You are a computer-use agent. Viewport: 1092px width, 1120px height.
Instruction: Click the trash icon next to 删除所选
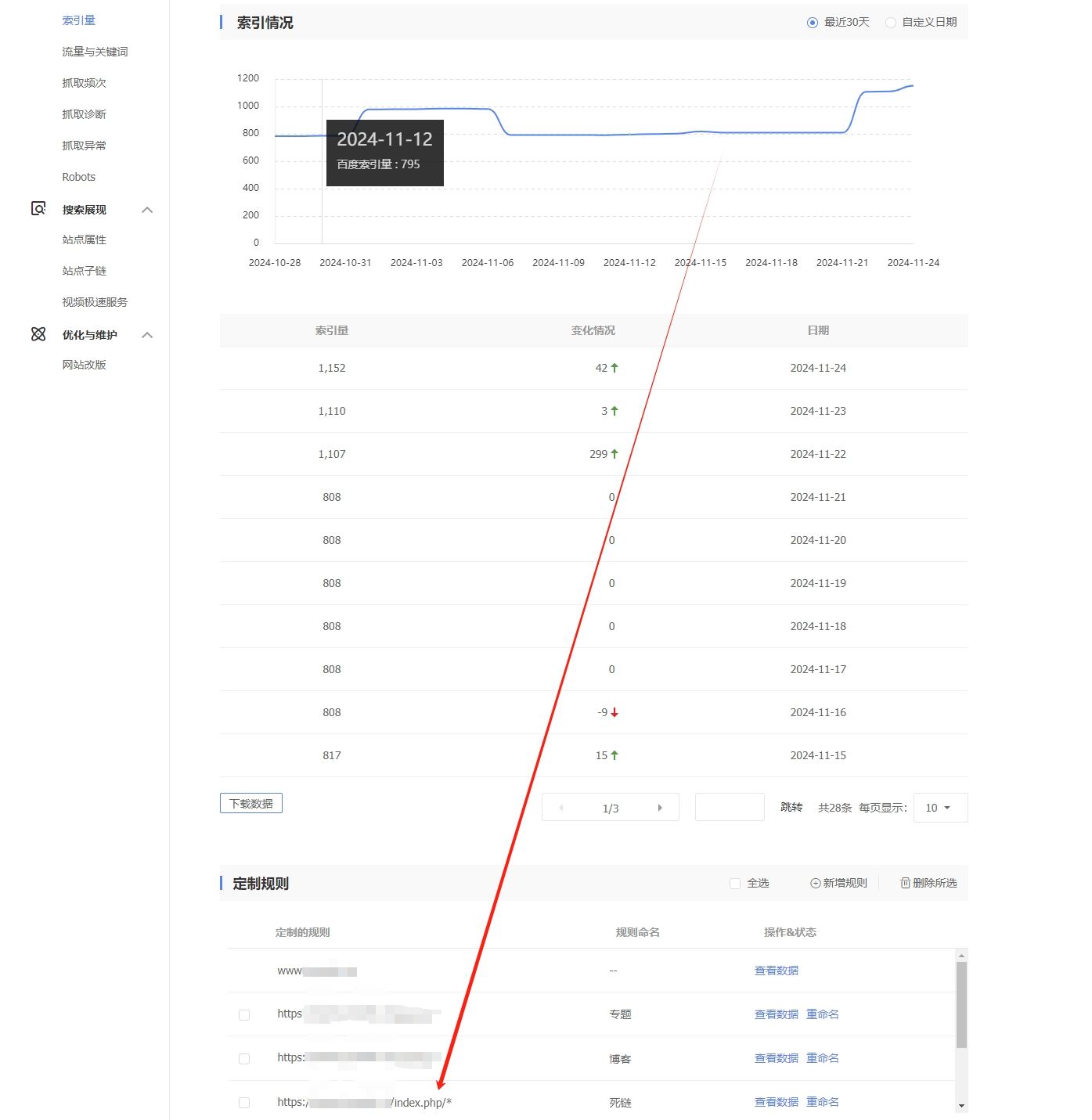point(905,883)
